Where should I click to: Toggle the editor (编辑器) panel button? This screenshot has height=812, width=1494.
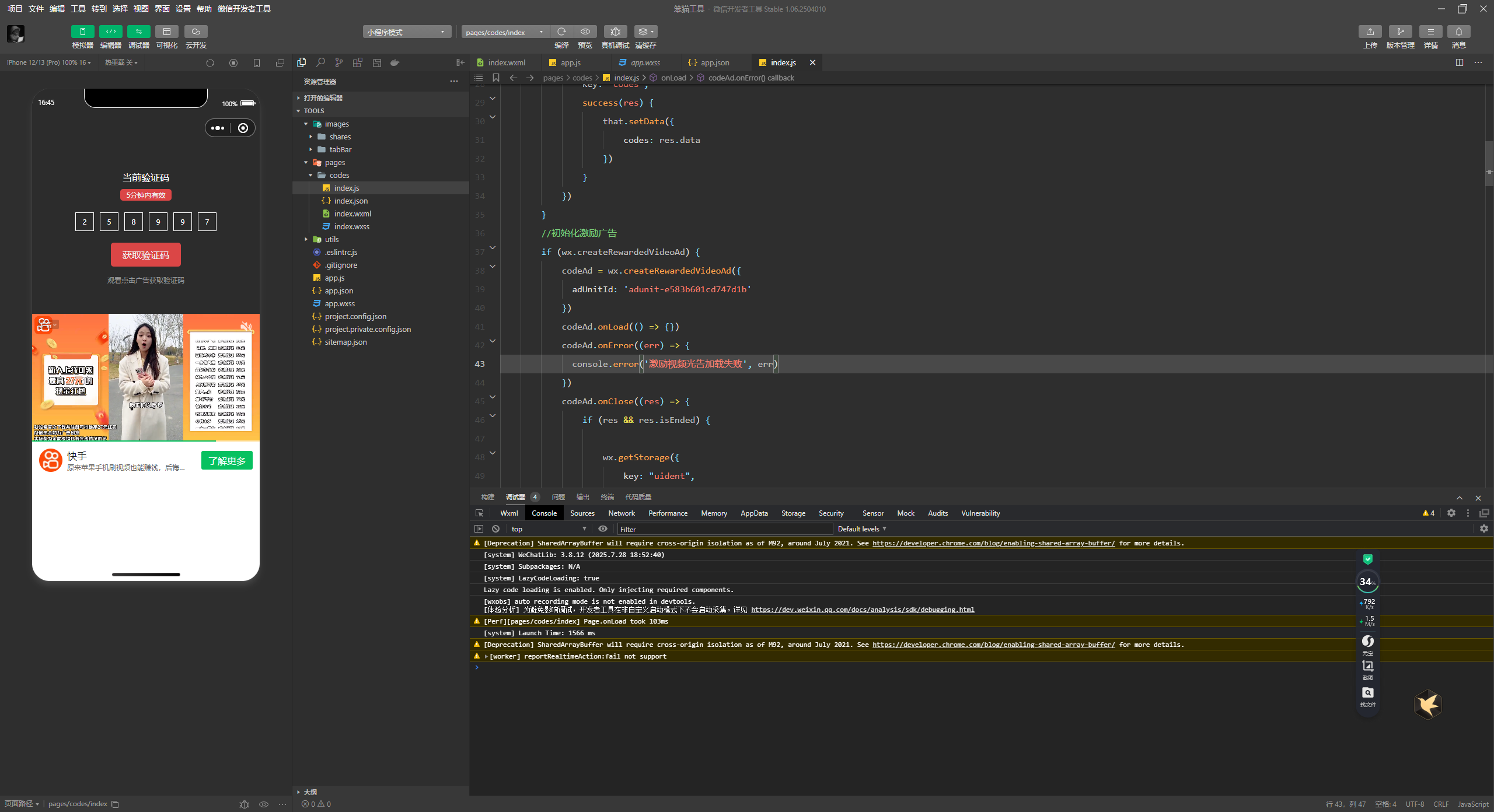coord(110,32)
